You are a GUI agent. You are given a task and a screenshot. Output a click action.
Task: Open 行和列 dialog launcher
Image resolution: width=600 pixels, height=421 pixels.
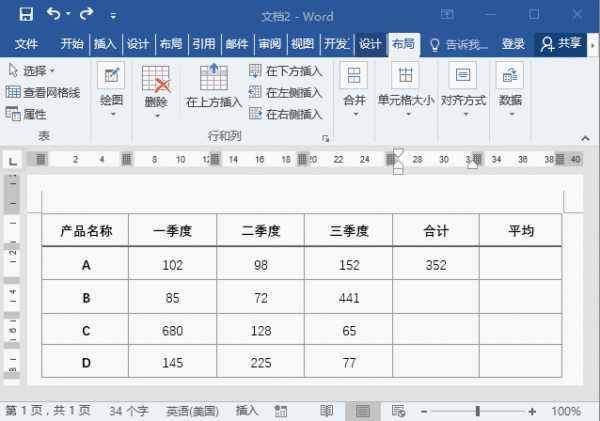[x=326, y=139]
